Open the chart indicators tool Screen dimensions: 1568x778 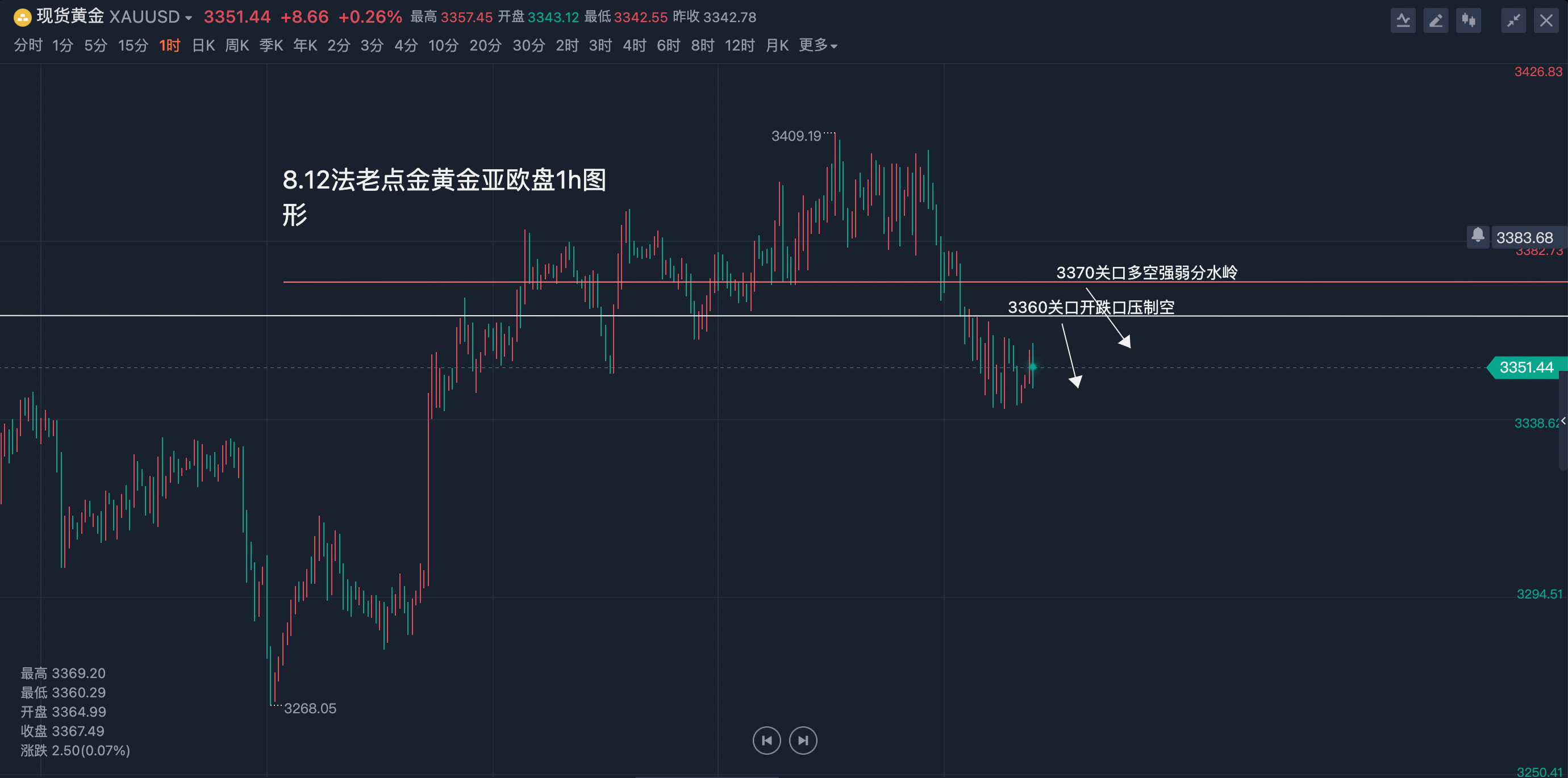[1403, 20]
